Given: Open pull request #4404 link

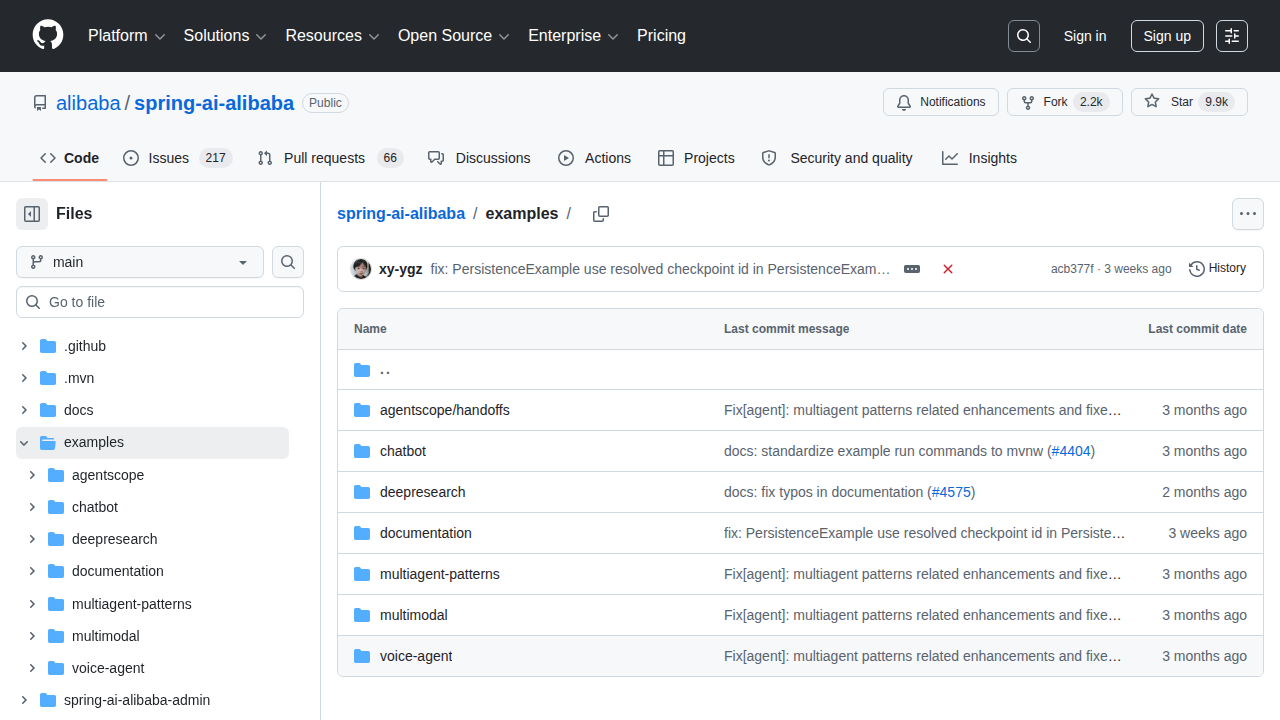Looking at the screenshot, I should click(x=1072, y=451).
